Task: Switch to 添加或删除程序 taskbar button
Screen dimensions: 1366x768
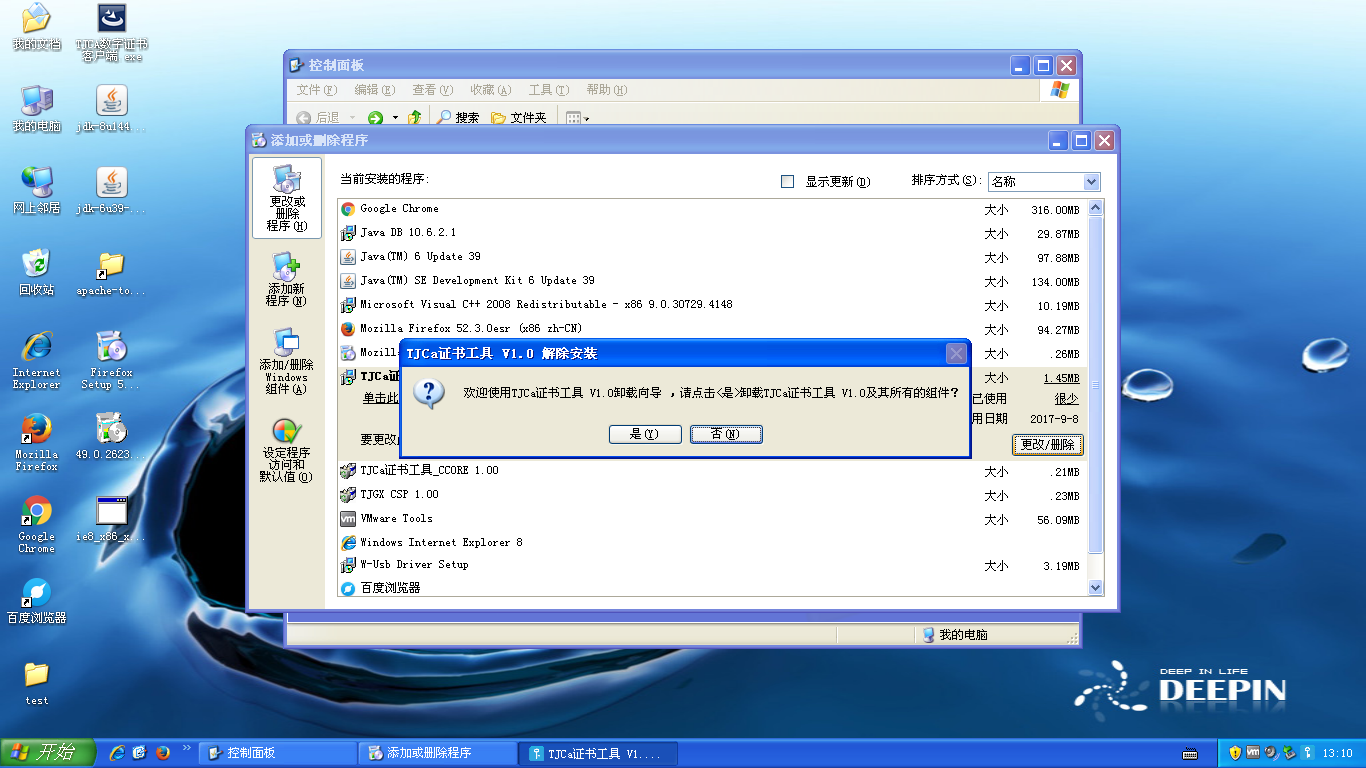Action: pos(438,753)
